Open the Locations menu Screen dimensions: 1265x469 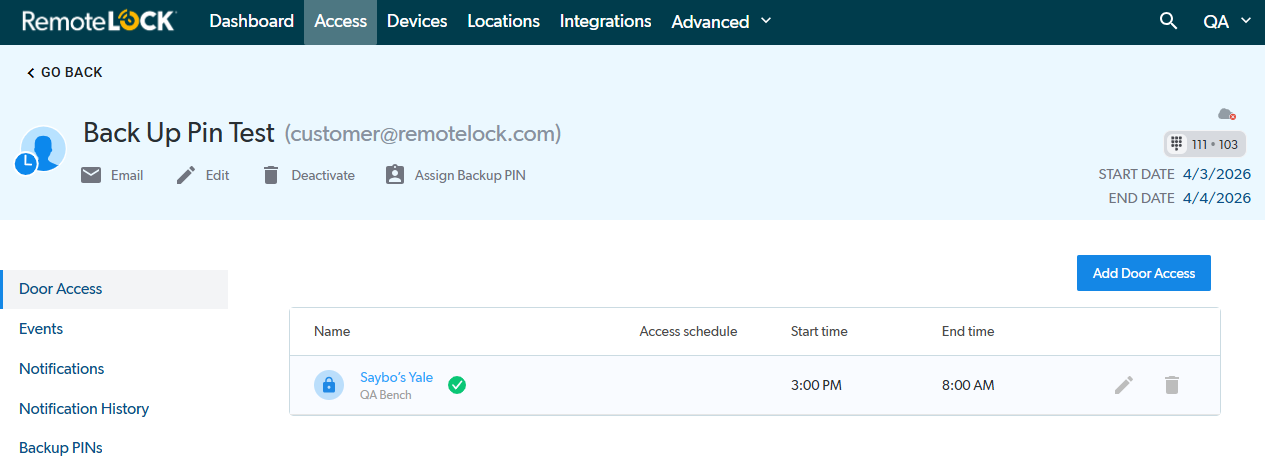[503, 21]
